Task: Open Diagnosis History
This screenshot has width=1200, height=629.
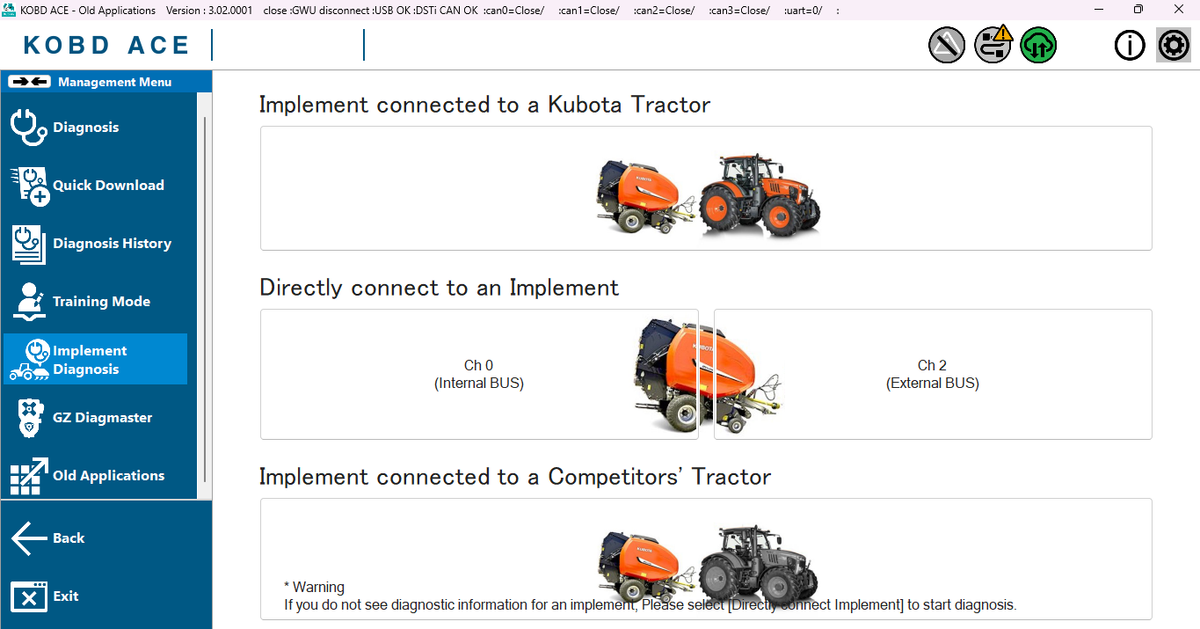Action: pos(95,243)
